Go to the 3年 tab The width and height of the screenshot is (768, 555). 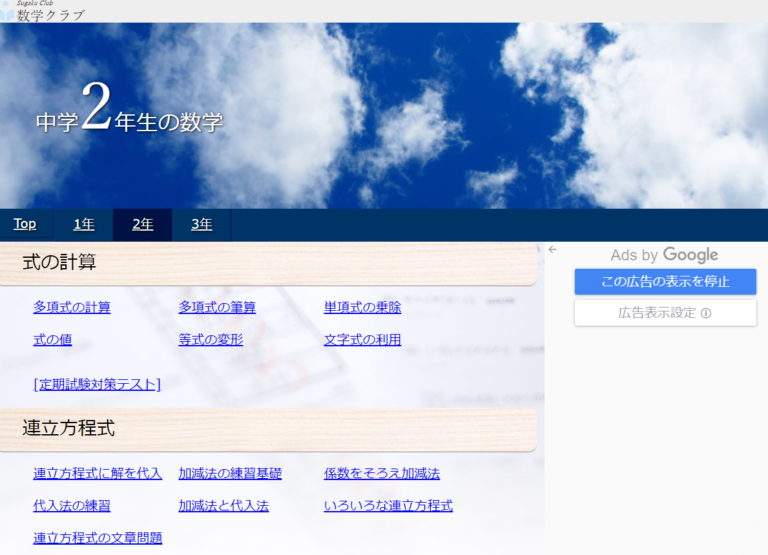pos(201,224)
